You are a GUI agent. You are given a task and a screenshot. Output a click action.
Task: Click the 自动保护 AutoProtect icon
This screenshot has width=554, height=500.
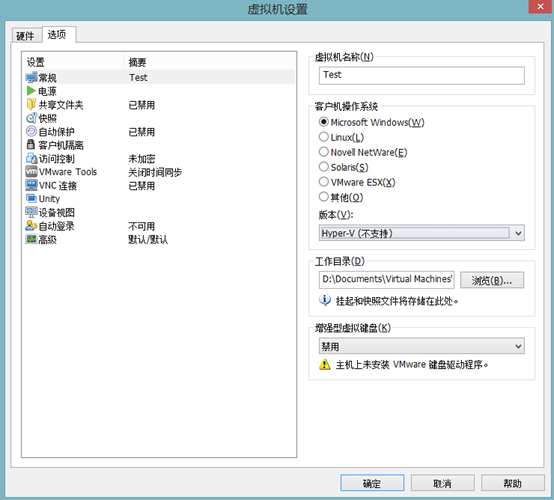pyautogui.click(x=31, y=131)
